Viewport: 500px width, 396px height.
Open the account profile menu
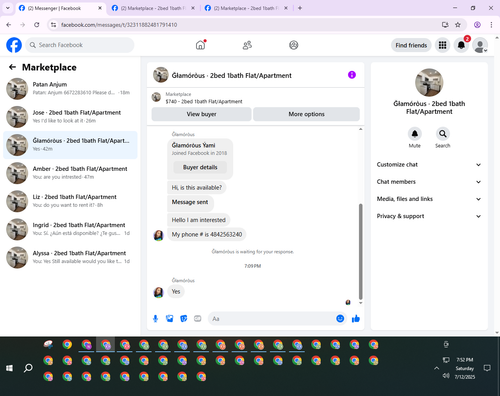[480, 45]
